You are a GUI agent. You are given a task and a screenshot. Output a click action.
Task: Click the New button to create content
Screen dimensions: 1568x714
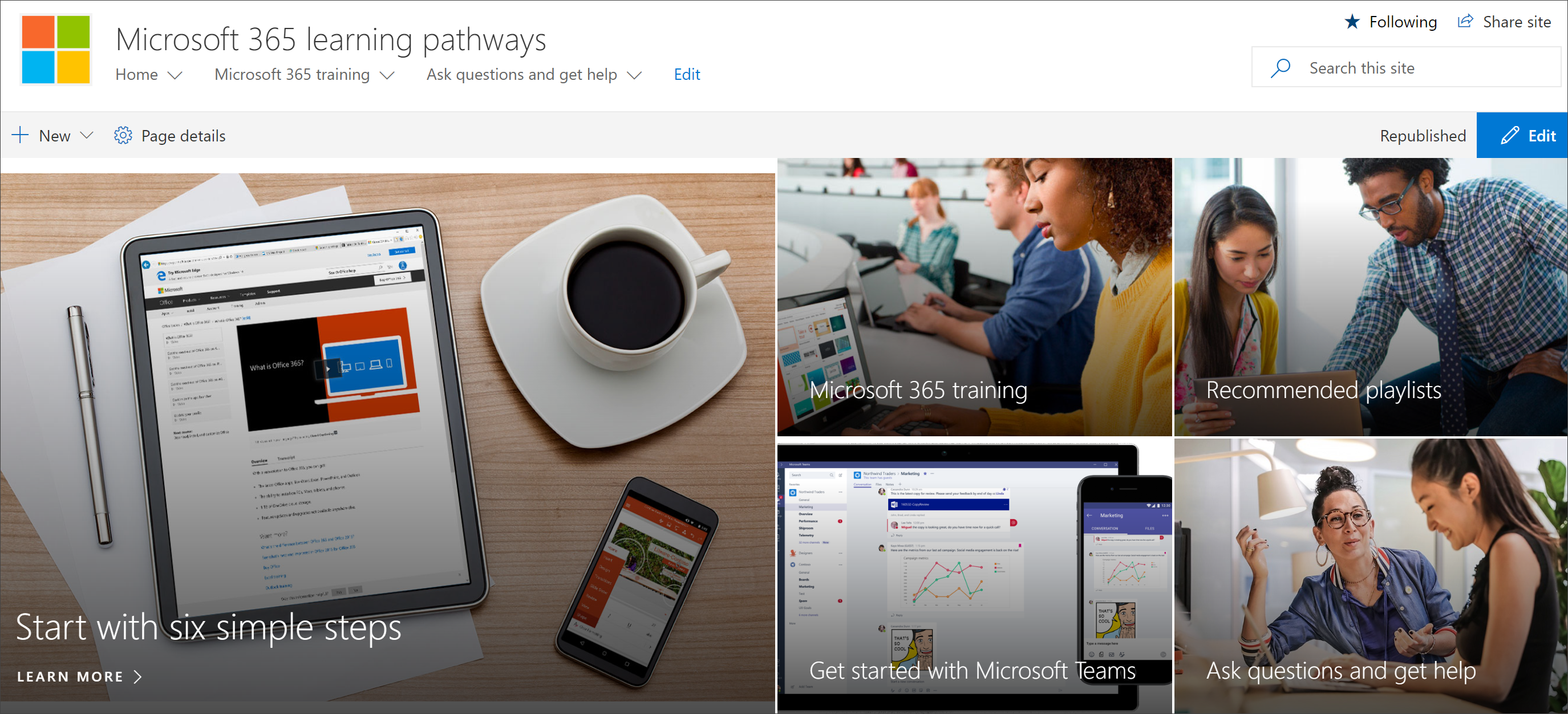click(x=55, y=135)
